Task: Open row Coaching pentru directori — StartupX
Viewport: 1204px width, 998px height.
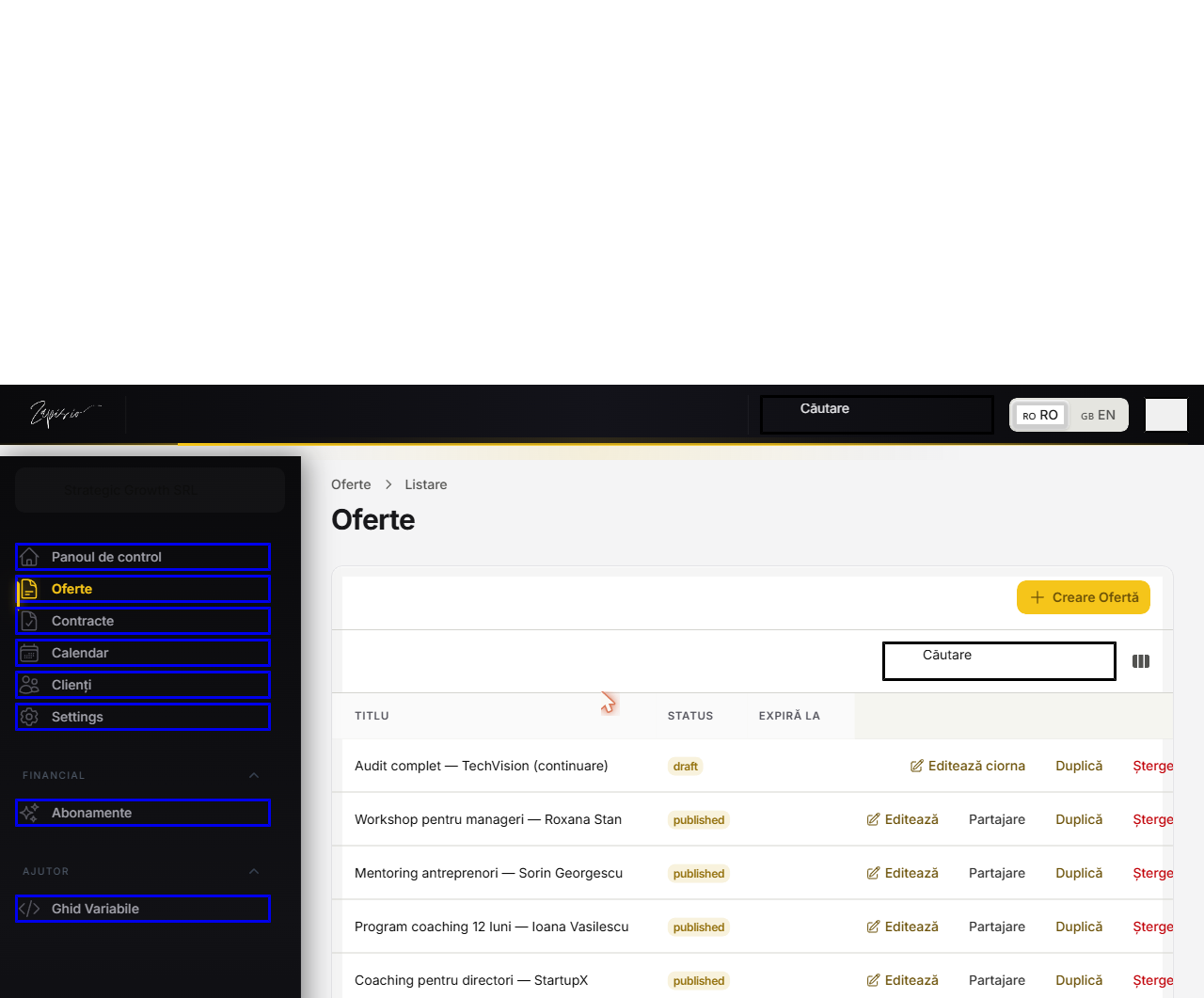Action: (x=471, y=980)
